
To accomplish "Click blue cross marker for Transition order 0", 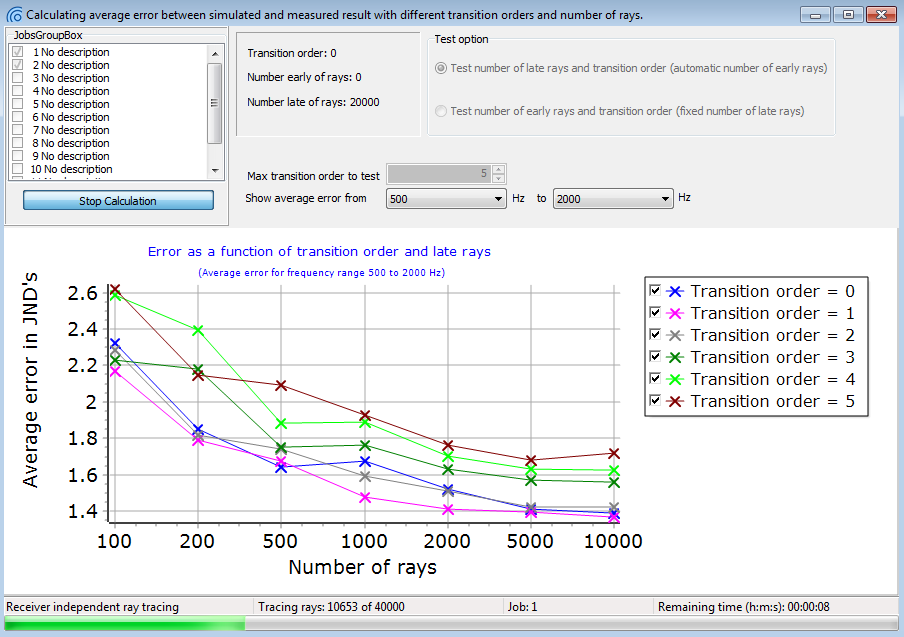I will [x=675, y=291].
